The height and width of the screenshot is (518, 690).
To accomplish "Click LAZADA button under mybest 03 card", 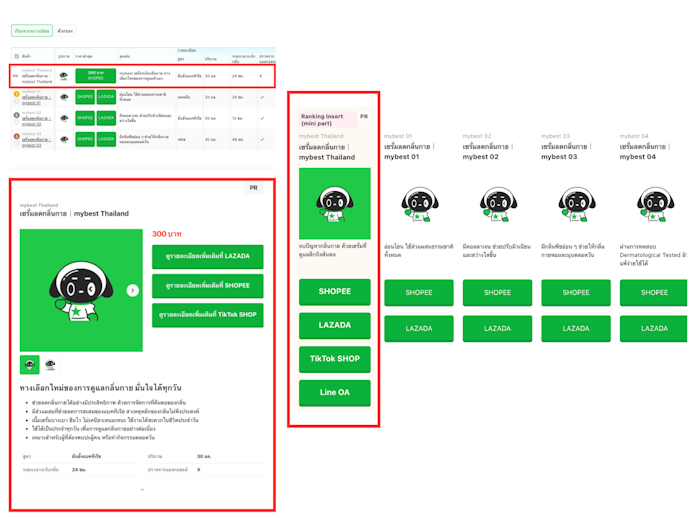I will pos(576,329).
